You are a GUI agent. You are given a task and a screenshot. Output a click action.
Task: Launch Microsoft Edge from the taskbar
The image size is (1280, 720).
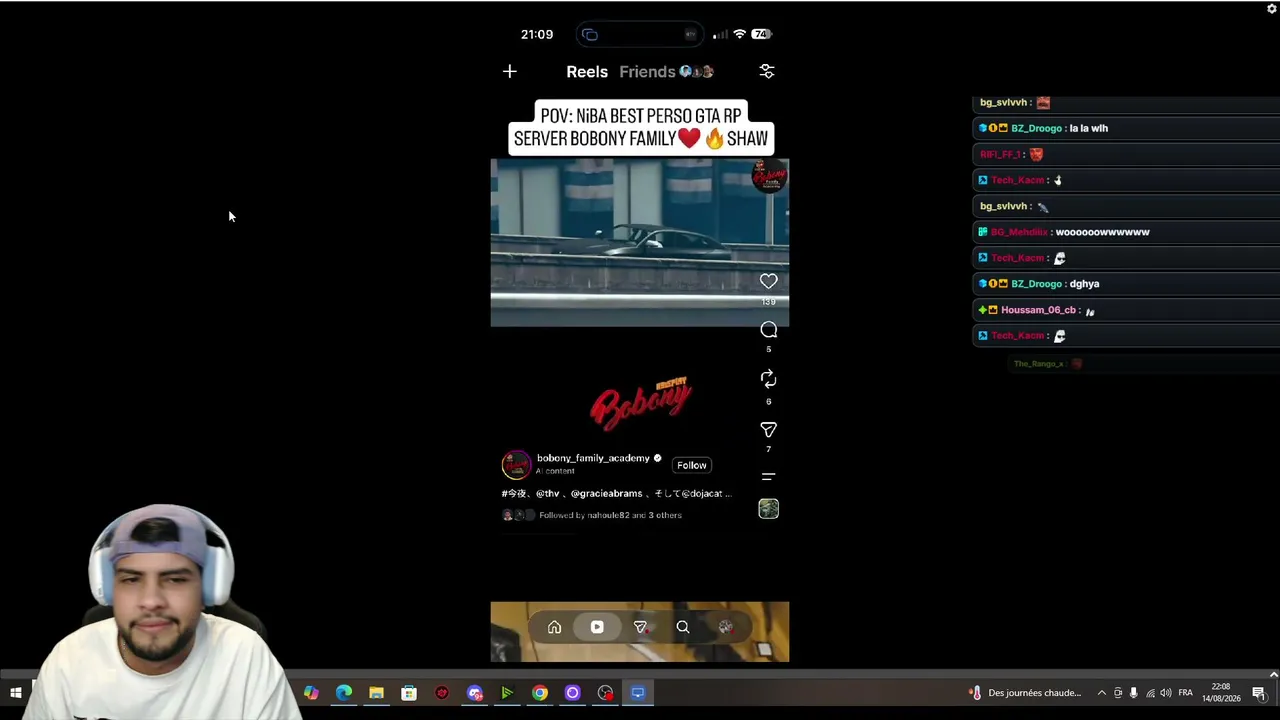[x=344, y=693]
